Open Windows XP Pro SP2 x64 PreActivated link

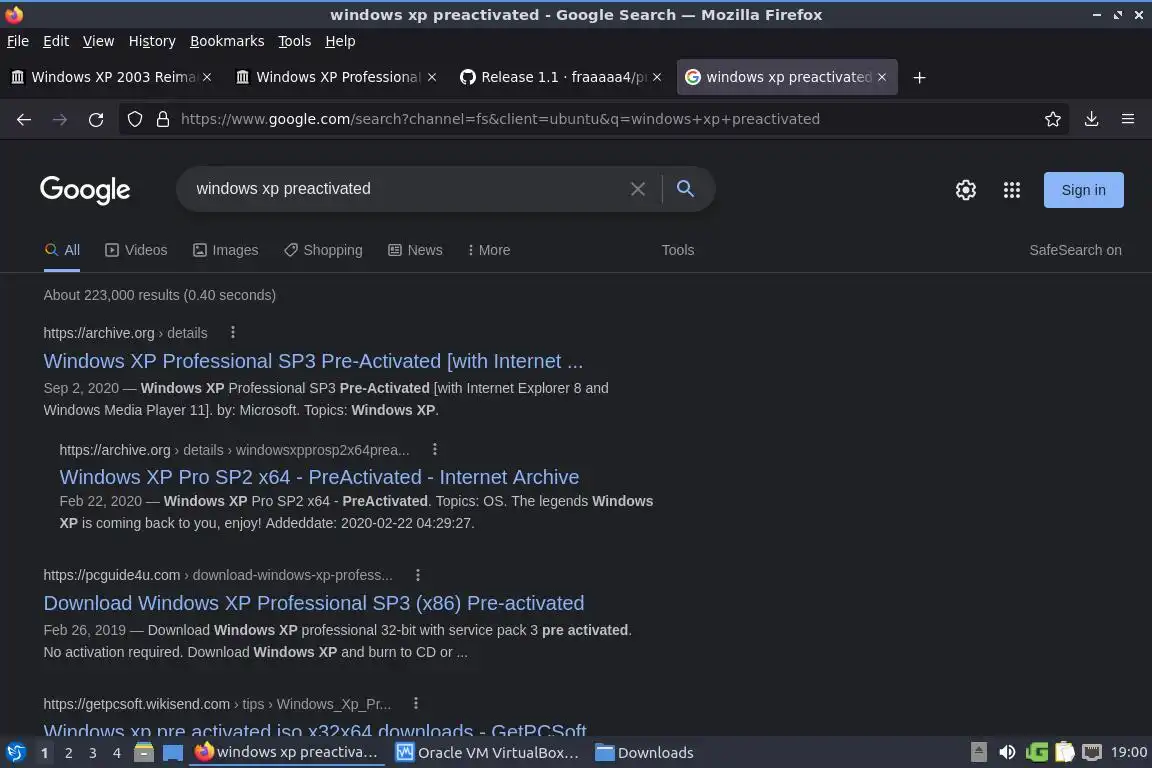pos(319,477)
